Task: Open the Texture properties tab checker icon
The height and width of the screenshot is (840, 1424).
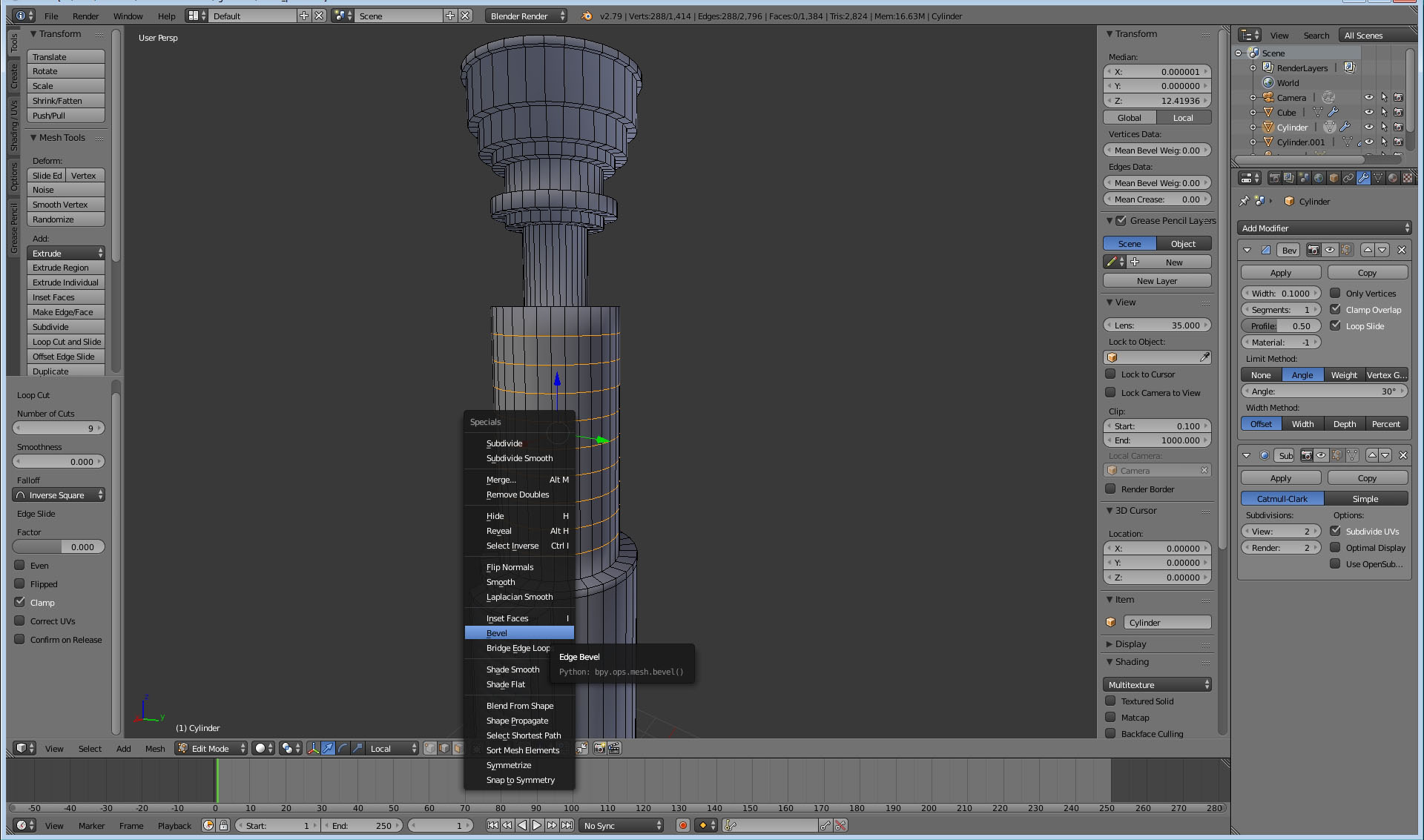Action: tap(1408, 178)
